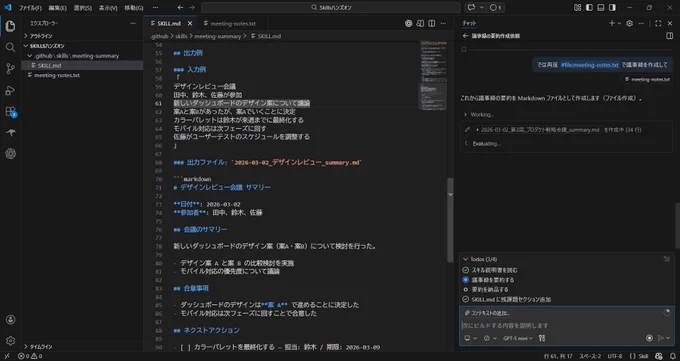Click the Copilot icon in editor toolbar
This screenshot has width=680, height=361.
(x=409, y=23)
